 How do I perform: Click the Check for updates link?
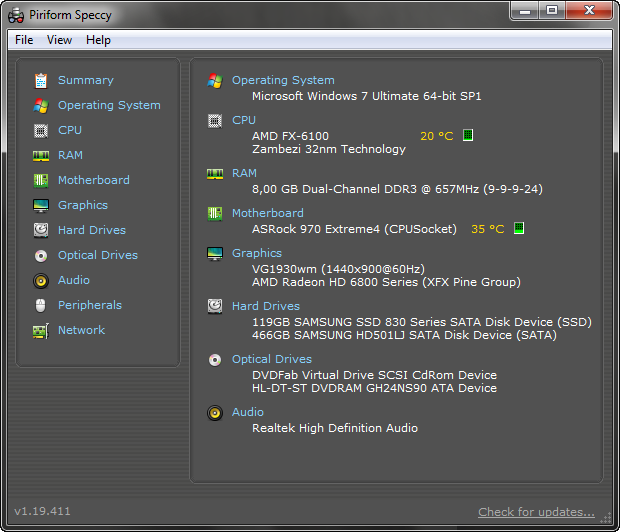pyautogui.click(x=536, y=512)
